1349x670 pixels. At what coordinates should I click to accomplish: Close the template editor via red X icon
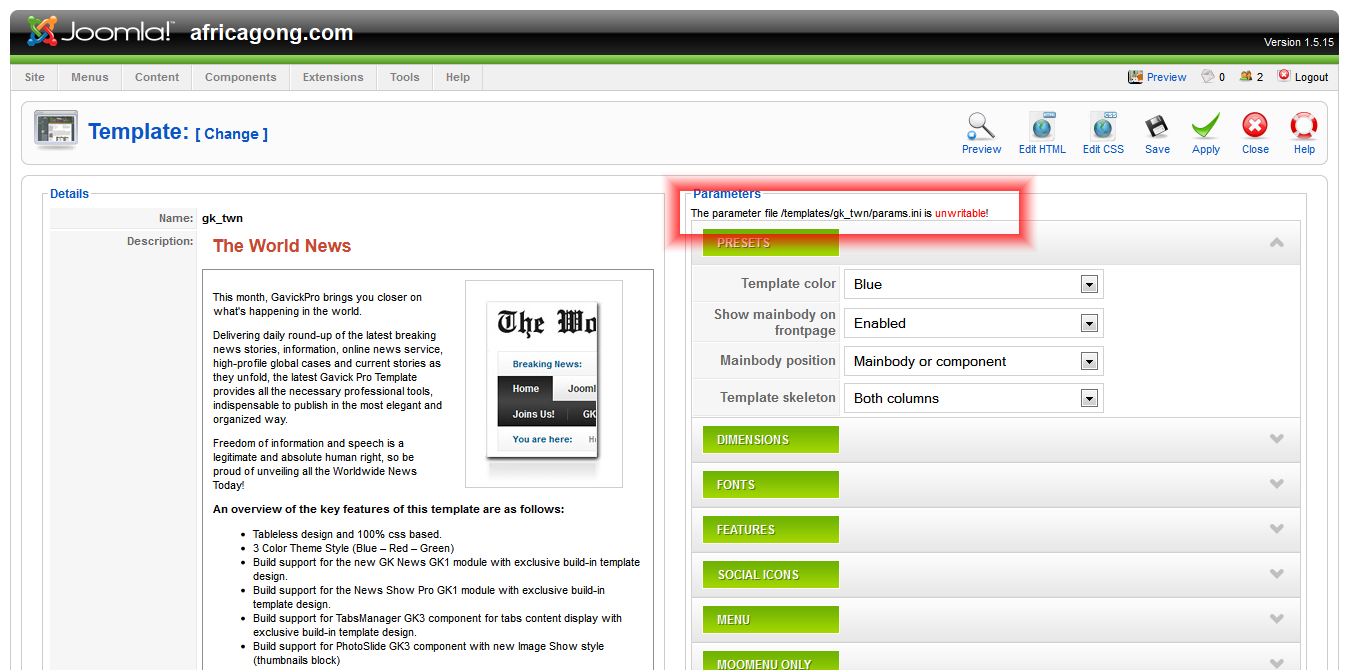pos(1255,126)
